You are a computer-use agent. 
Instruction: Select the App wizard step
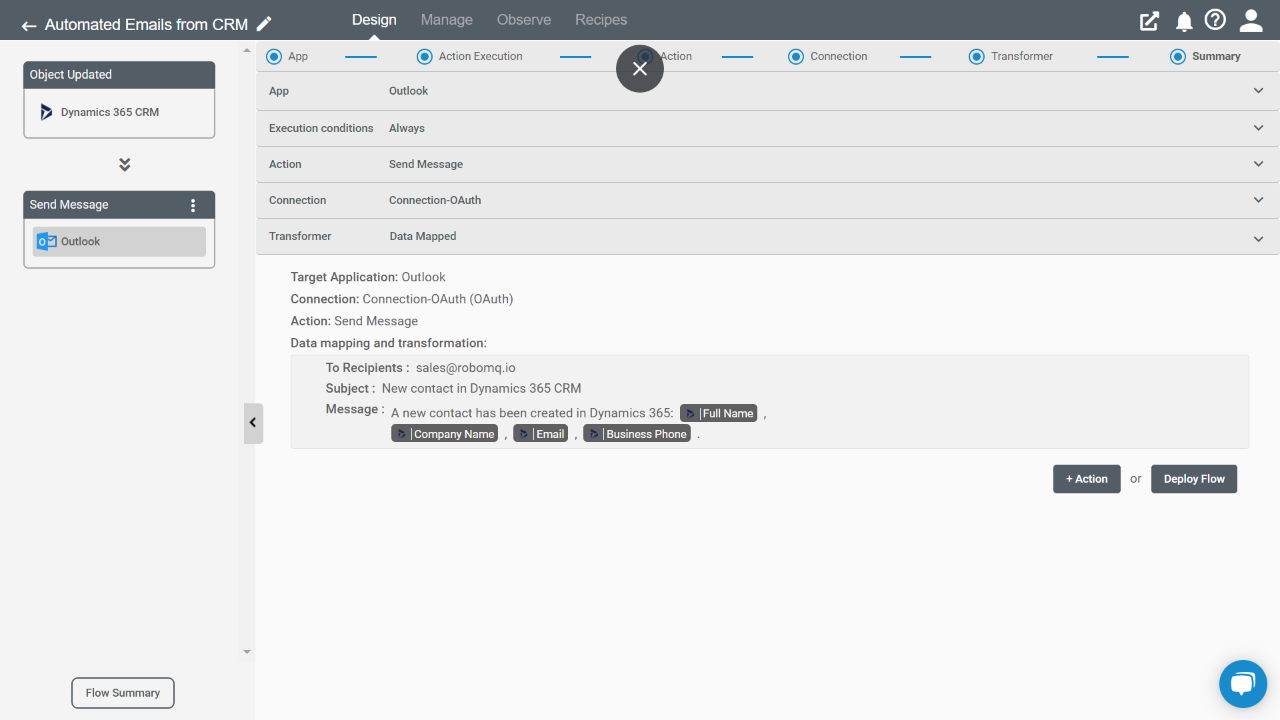click(x=288, y=56)
